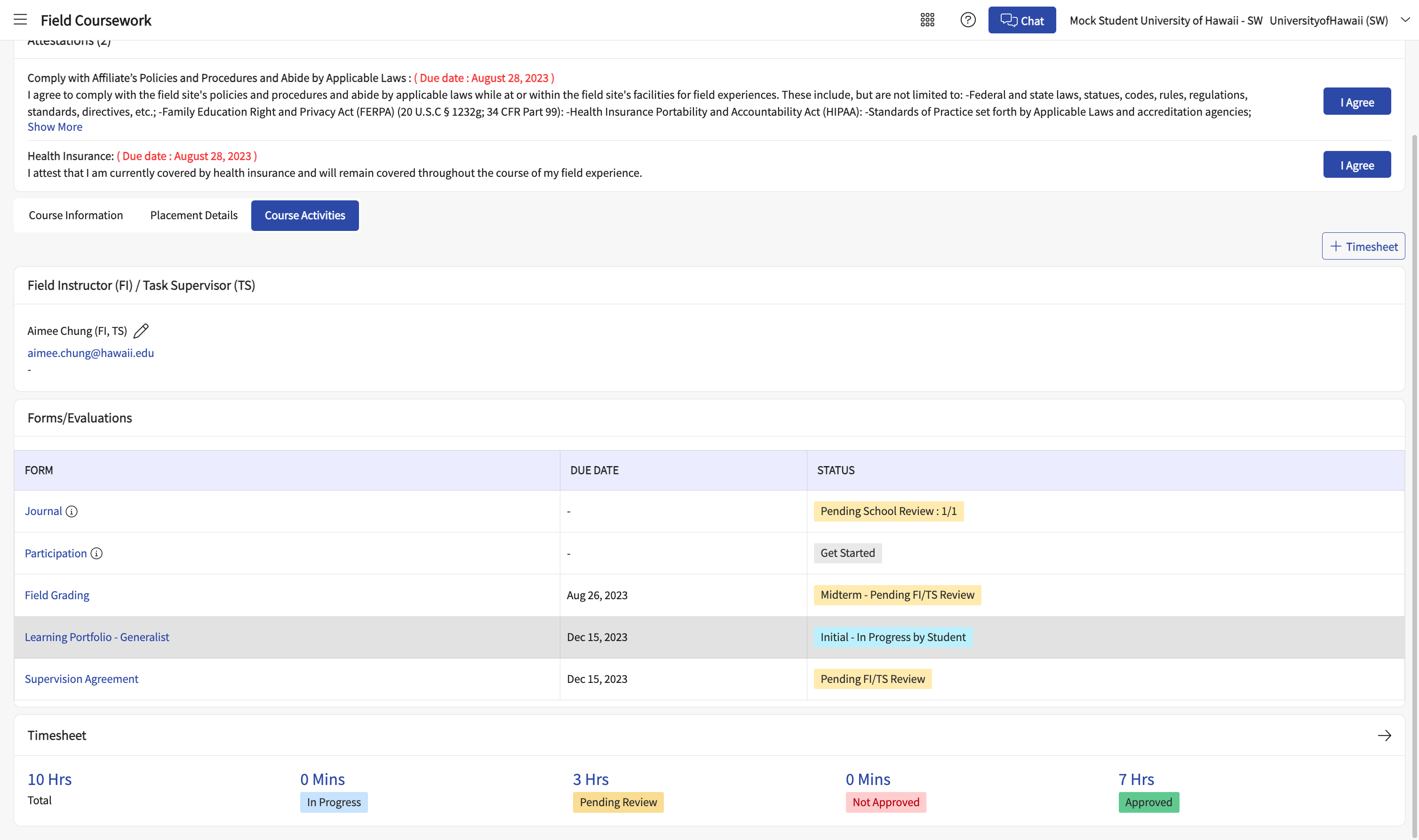Click Initial - In Progress by Student status
1419x840 pixels.
coord(893,637)
